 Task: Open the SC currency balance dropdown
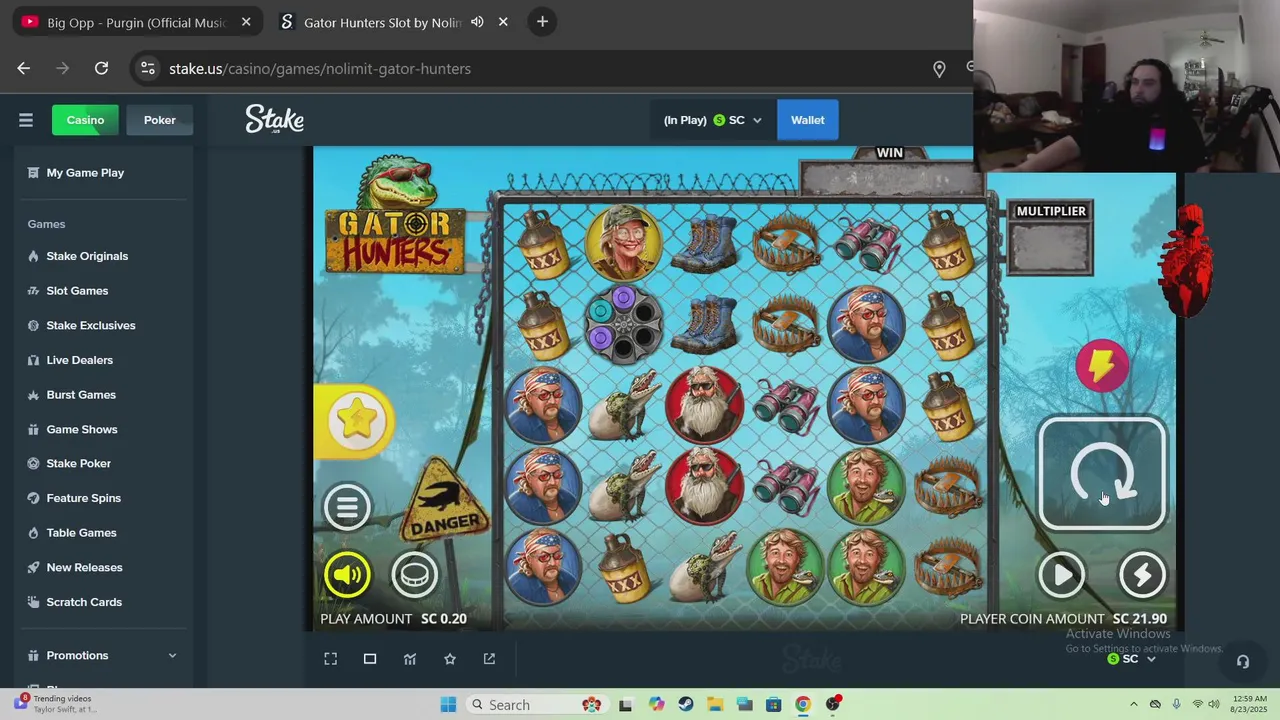(712, 120)
